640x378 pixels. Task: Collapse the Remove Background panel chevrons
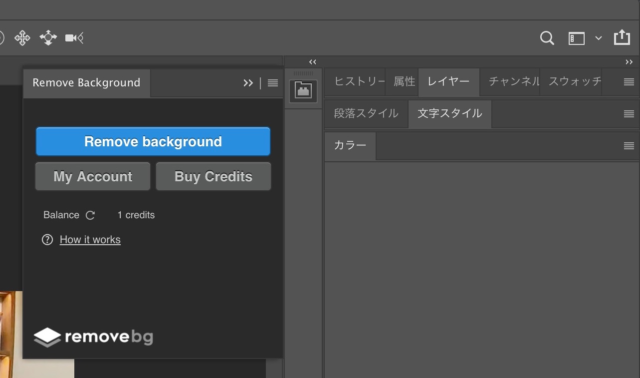pyautogui.click(x=248, y=83)
